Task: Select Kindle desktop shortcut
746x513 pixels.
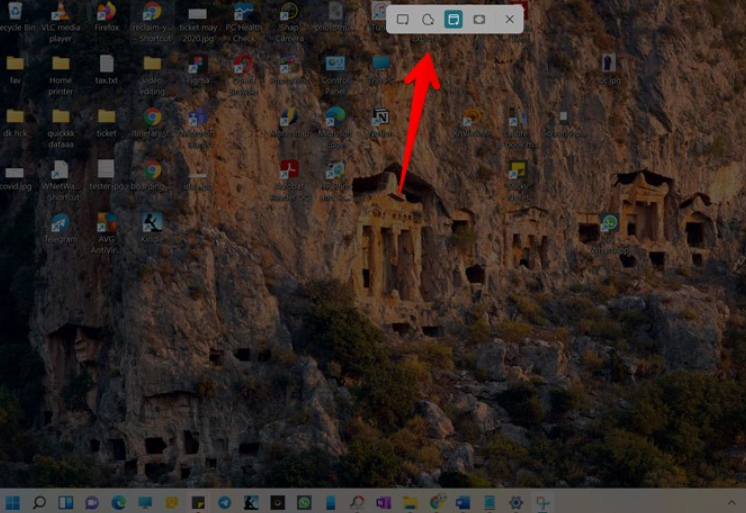Action: point(152,229)
